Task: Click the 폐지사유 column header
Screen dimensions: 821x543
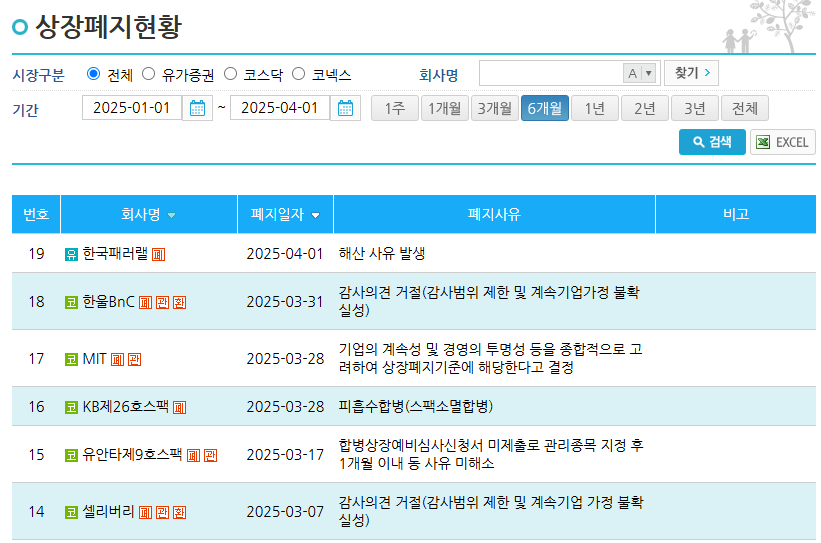Action: (494, 214)
